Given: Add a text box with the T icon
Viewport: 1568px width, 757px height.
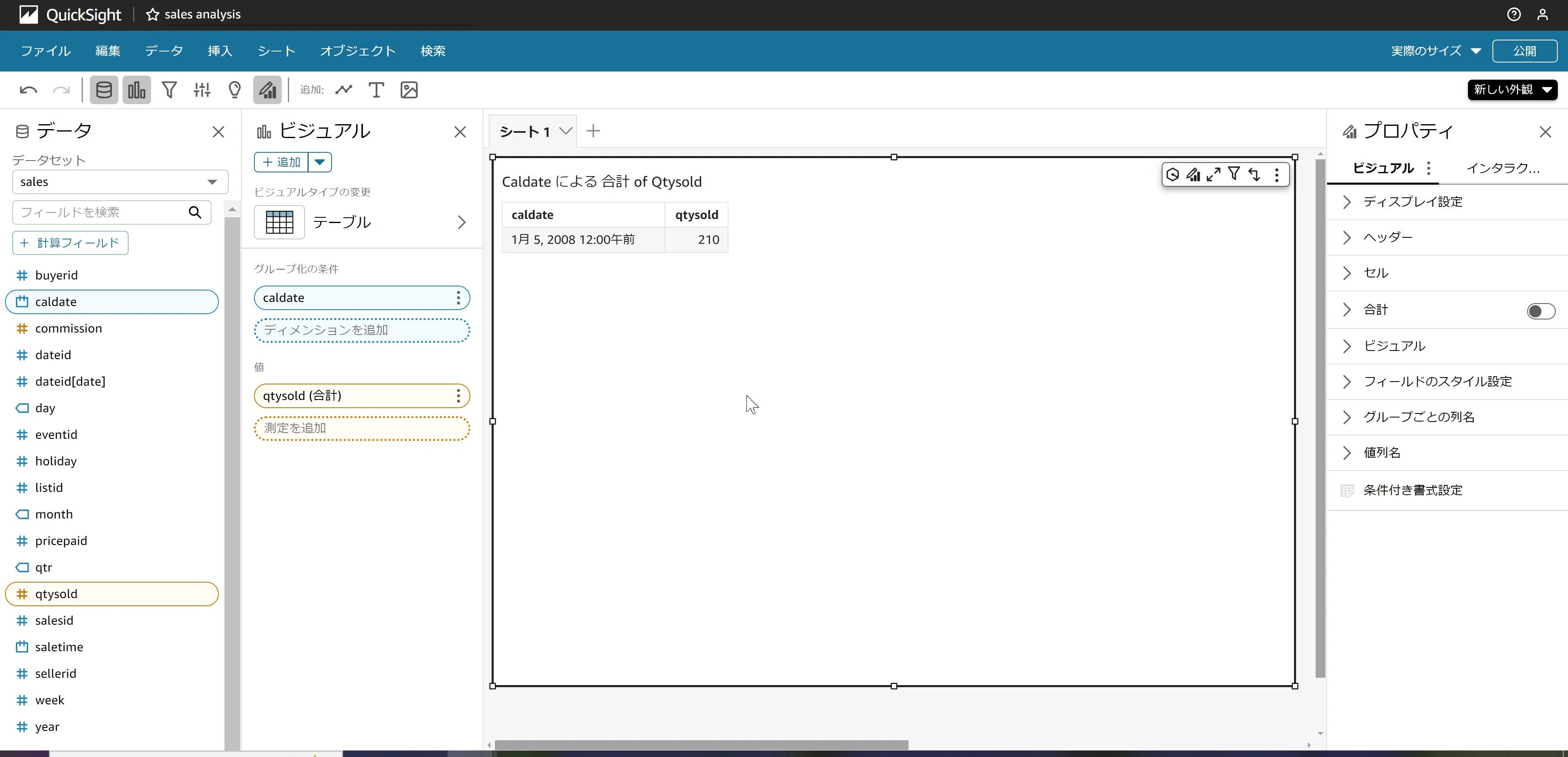Looking at the screenshot, I should [x=376, y=90].
